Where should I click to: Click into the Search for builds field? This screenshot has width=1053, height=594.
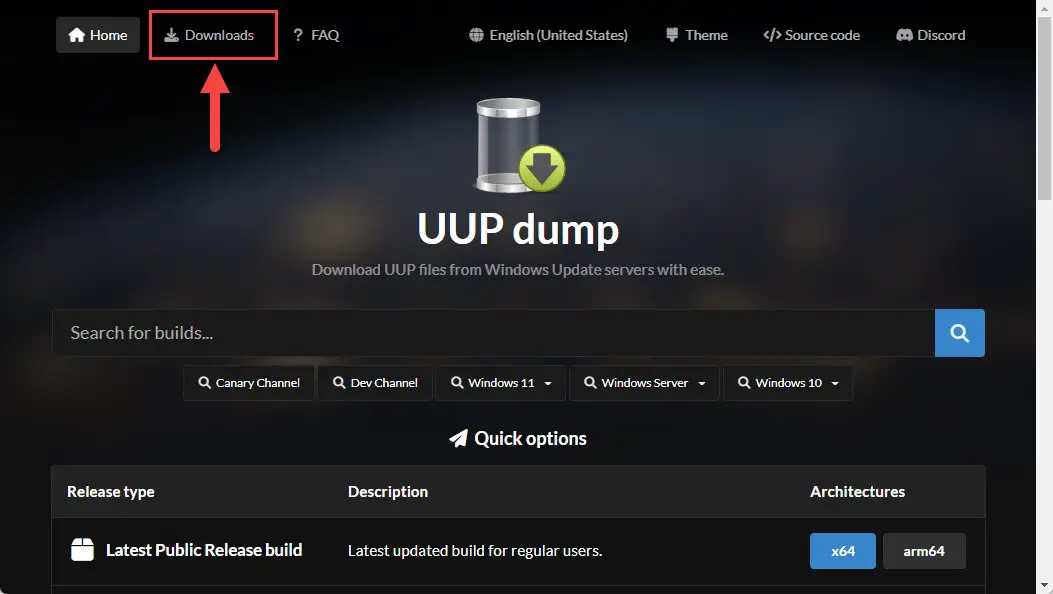coord(494,333)
